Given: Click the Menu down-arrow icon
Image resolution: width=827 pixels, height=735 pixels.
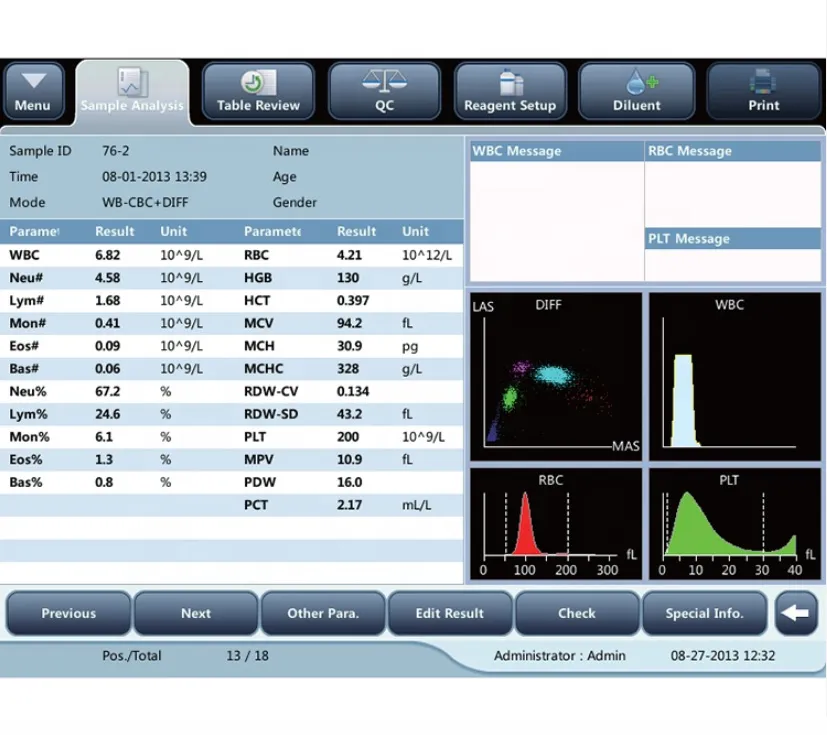Looking at the screenshot, I should coord(34,78).
